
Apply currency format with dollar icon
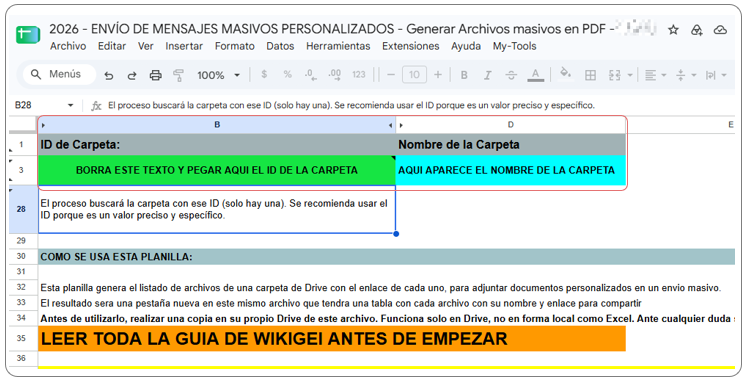pos(264,74)
